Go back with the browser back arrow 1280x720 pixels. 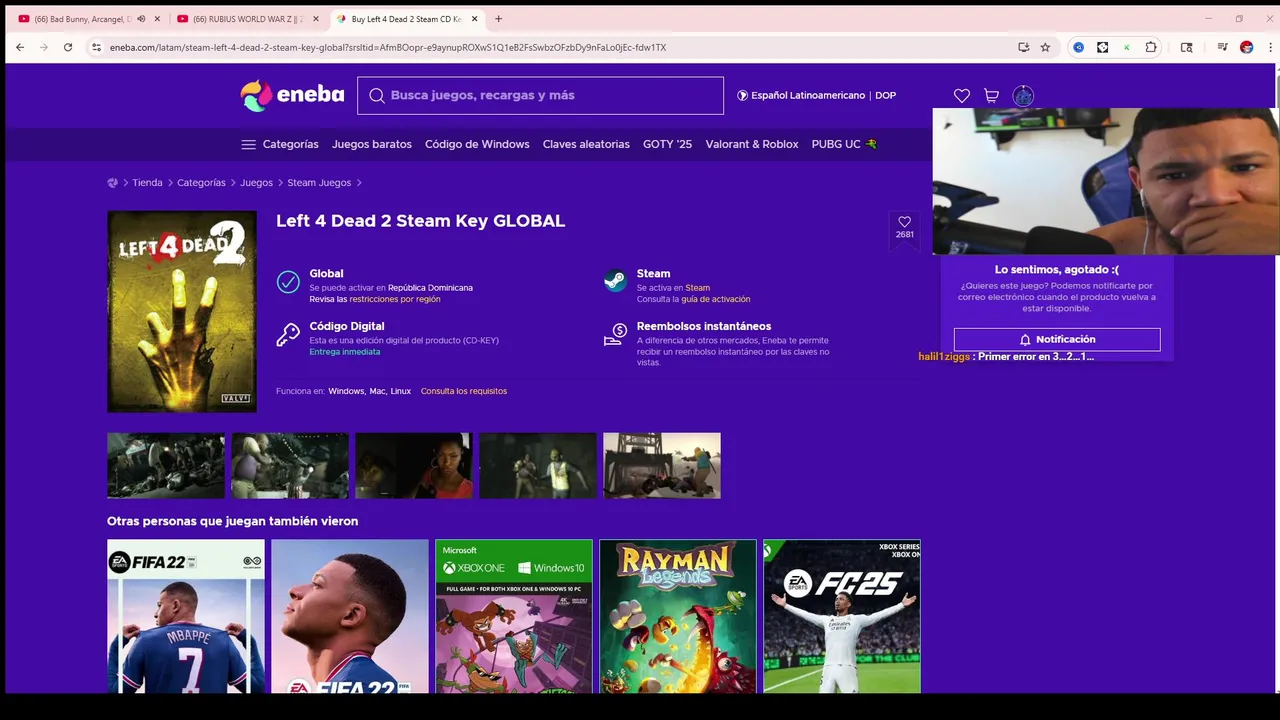click(x=19, y=47)
